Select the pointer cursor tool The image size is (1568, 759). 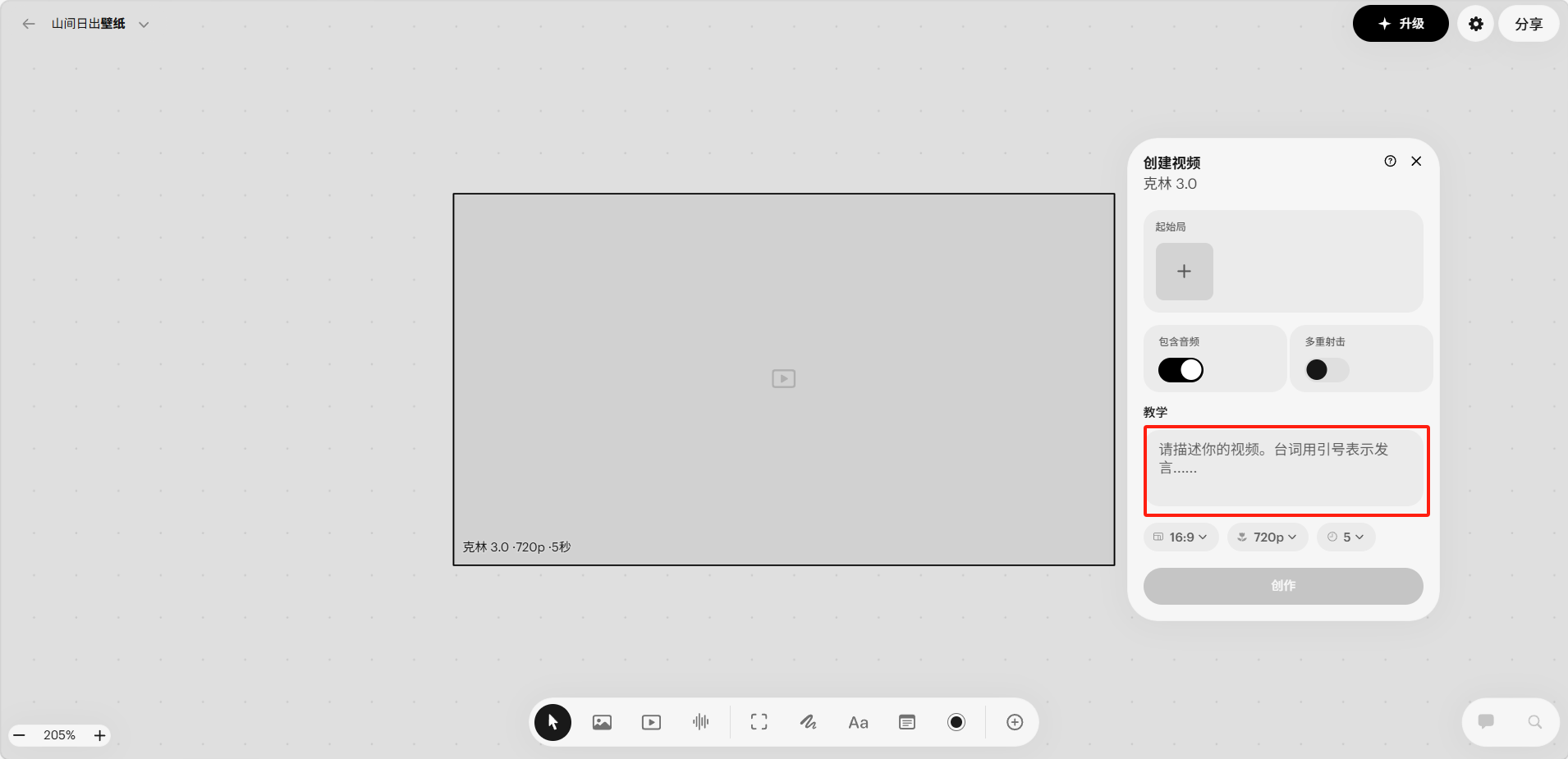(552, 722)
